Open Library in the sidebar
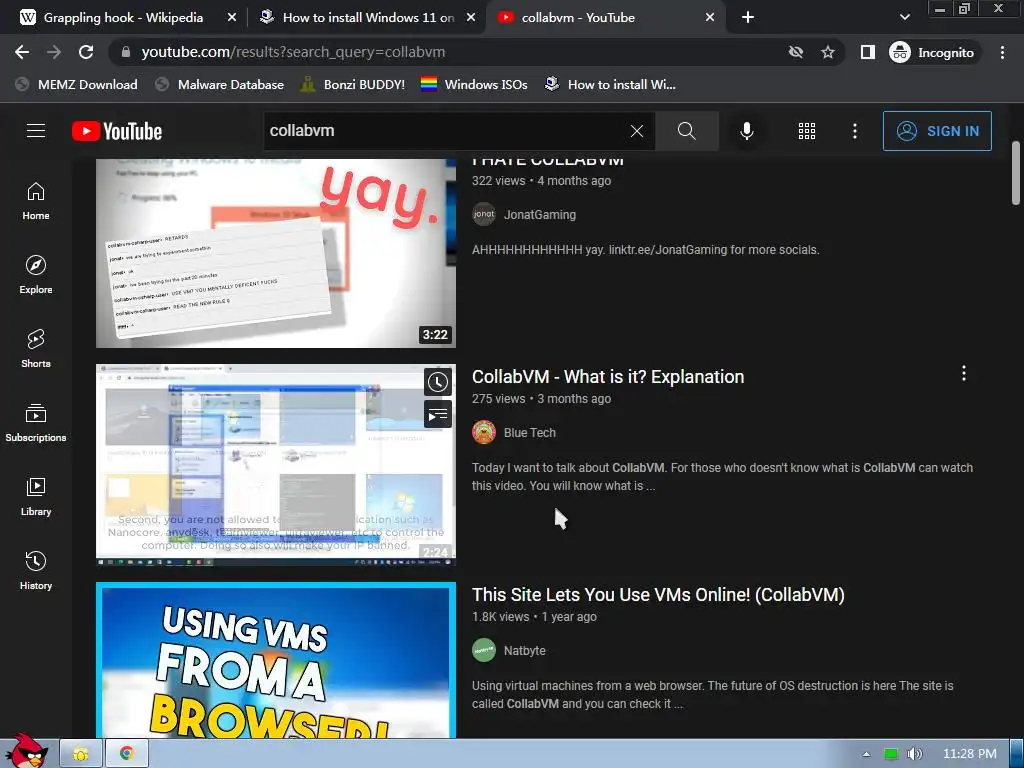Image resolution: width=1024 pixels, height=768 pixels. coord(36,497)
